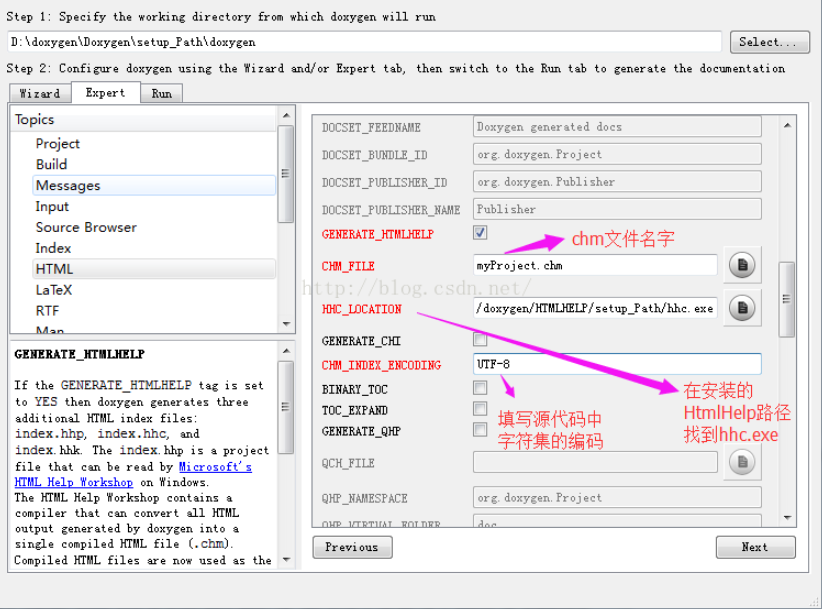Open file browser for CHM_FILE
The width and height of the screenshot is (822, 609).
click(742, 265)
